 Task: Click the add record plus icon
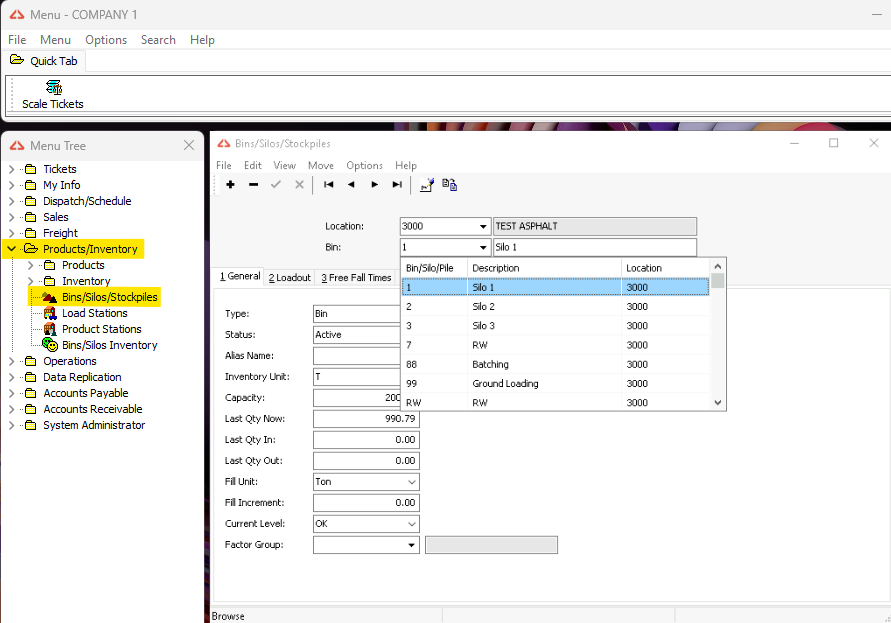231,184
